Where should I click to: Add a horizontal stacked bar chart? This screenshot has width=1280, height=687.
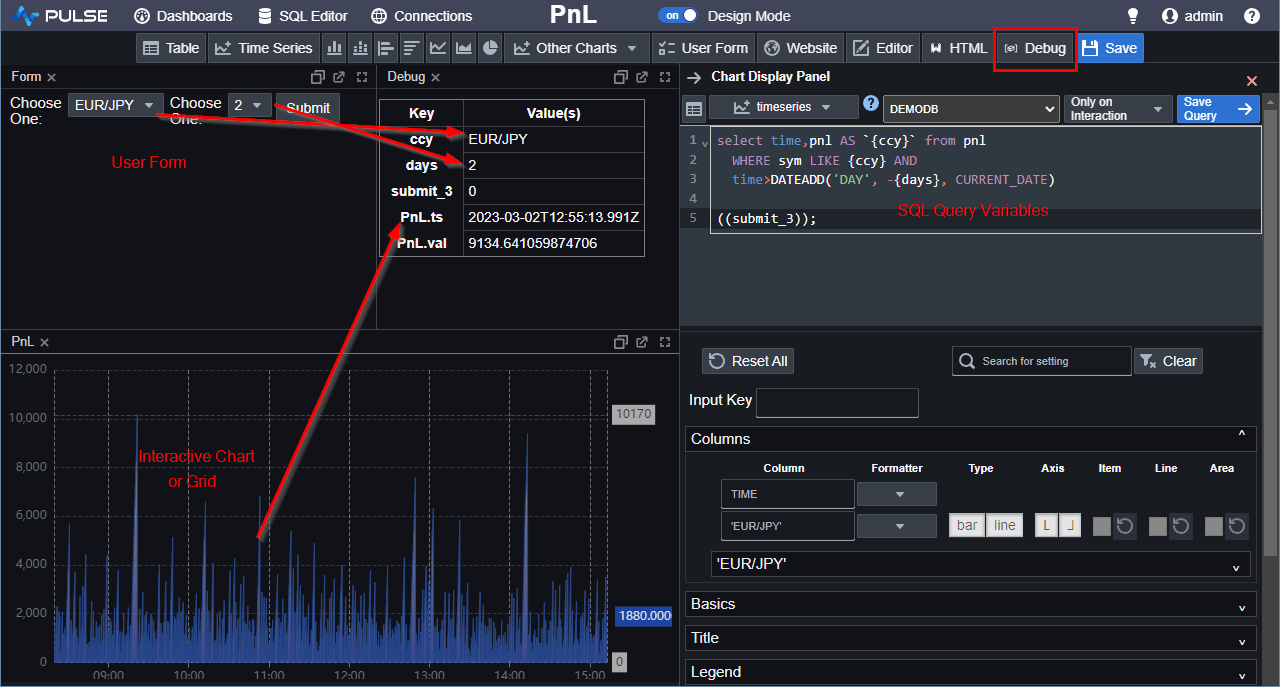tap(412, 48)
